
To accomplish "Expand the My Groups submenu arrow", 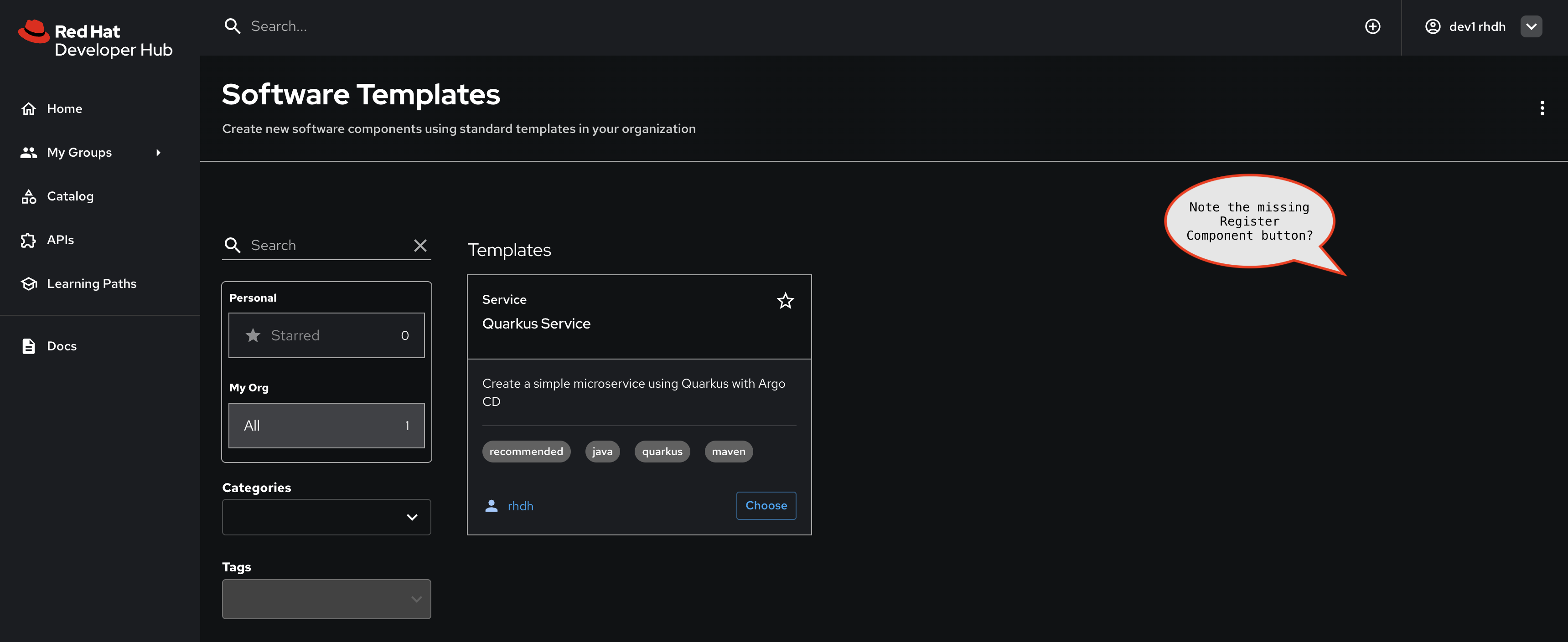I will [x=158, y=153].
